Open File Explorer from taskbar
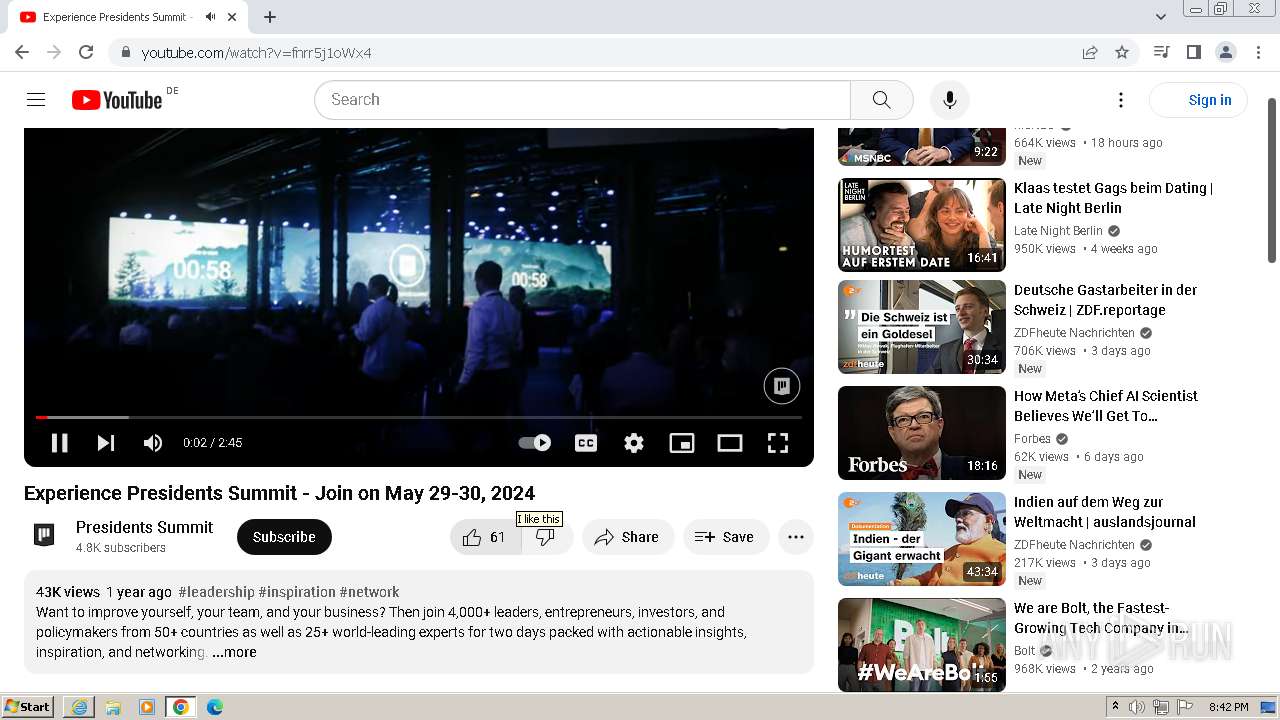 pos(113,707)
